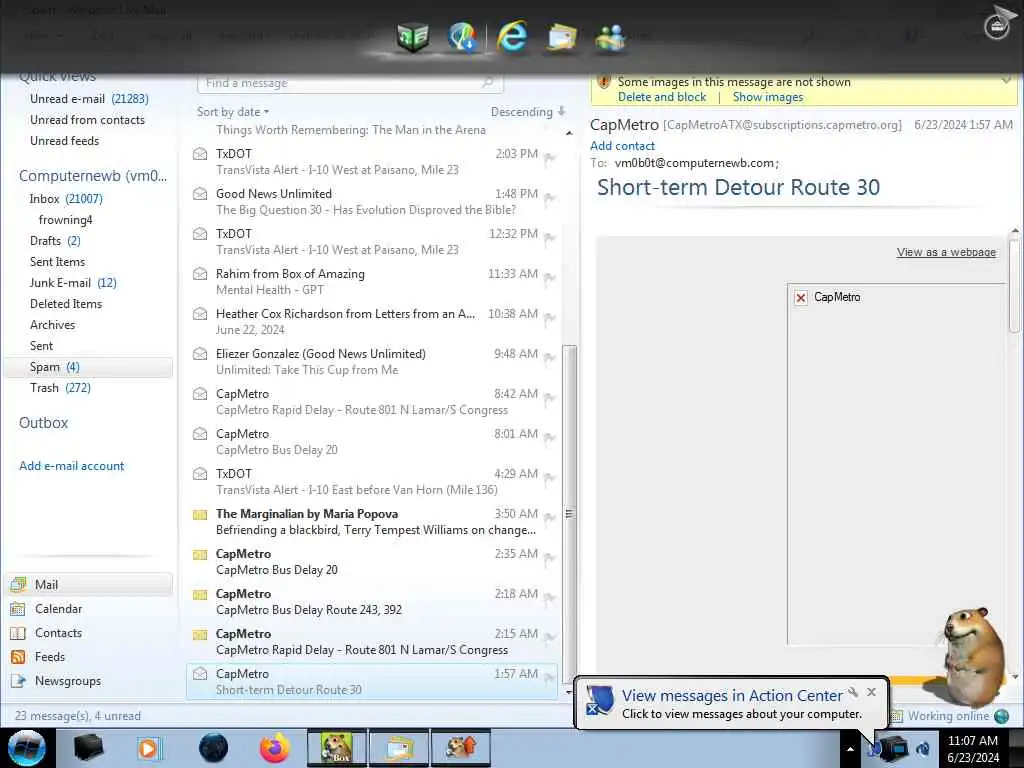Toggle flag on CapMetro 8:42 AM message
This screenshot has width=1024, height=768.
[550, 398]
